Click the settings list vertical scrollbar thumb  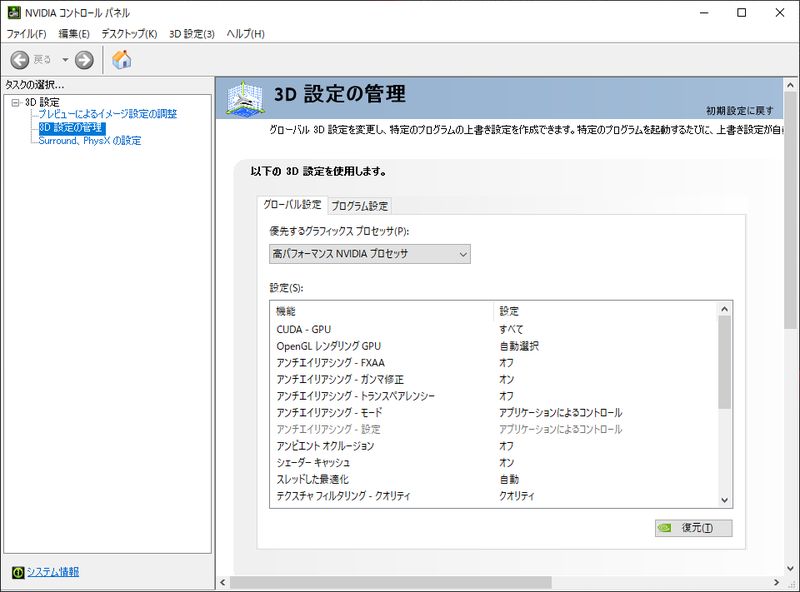point(724,362)
